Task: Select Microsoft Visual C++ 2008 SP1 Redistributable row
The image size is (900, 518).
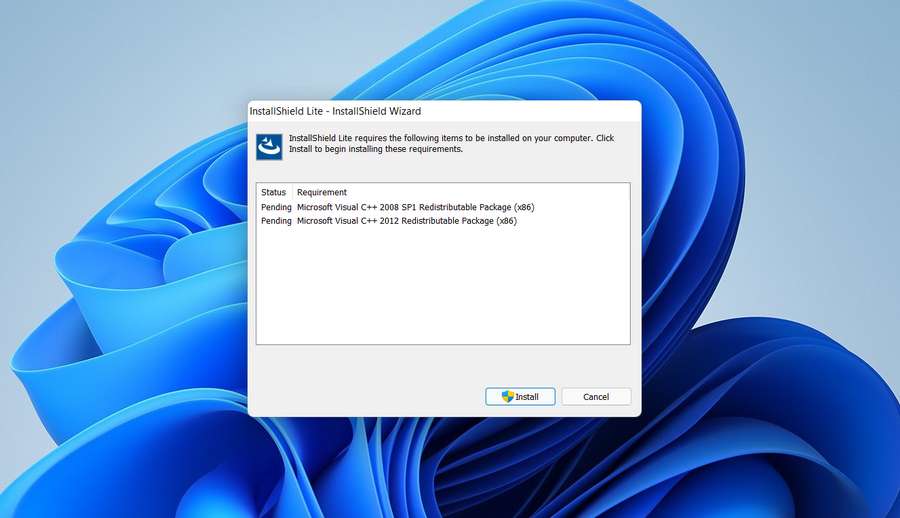Action: click(x=443, y=207)
